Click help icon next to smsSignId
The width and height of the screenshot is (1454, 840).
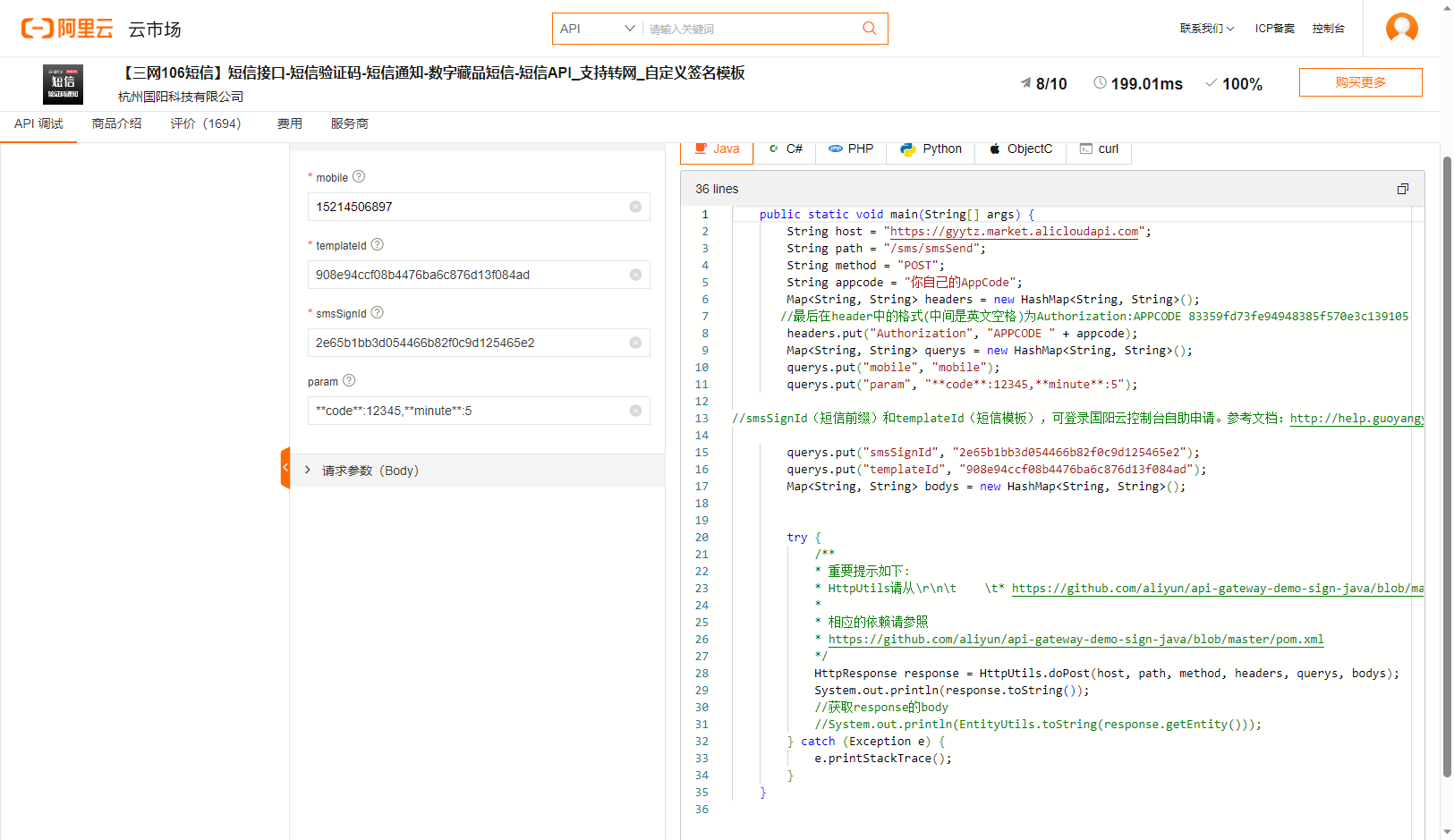coord(378,312)
